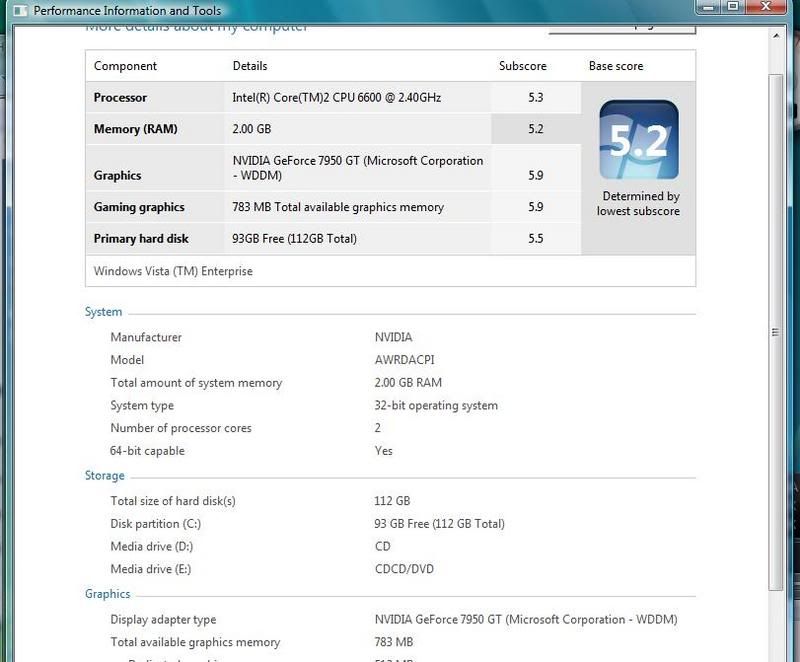Image resolution: width=800 pixels, height=662 pixels.
Task: Select the Memory (RAM) row label
Action: coord(136,129)
